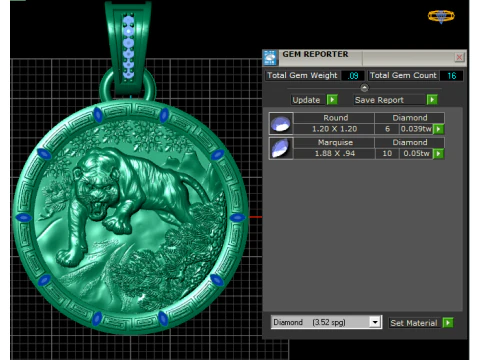Click the '0.039tw' weight cell
The width and height of the screenshot is (480, 360).
[416, 129]
